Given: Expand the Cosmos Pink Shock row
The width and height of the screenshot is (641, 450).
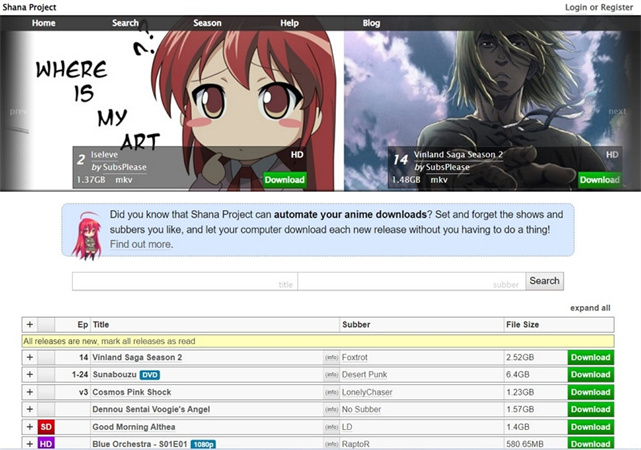Looking at the screenshot, I should pyautogui.click(x=29, y=392).
